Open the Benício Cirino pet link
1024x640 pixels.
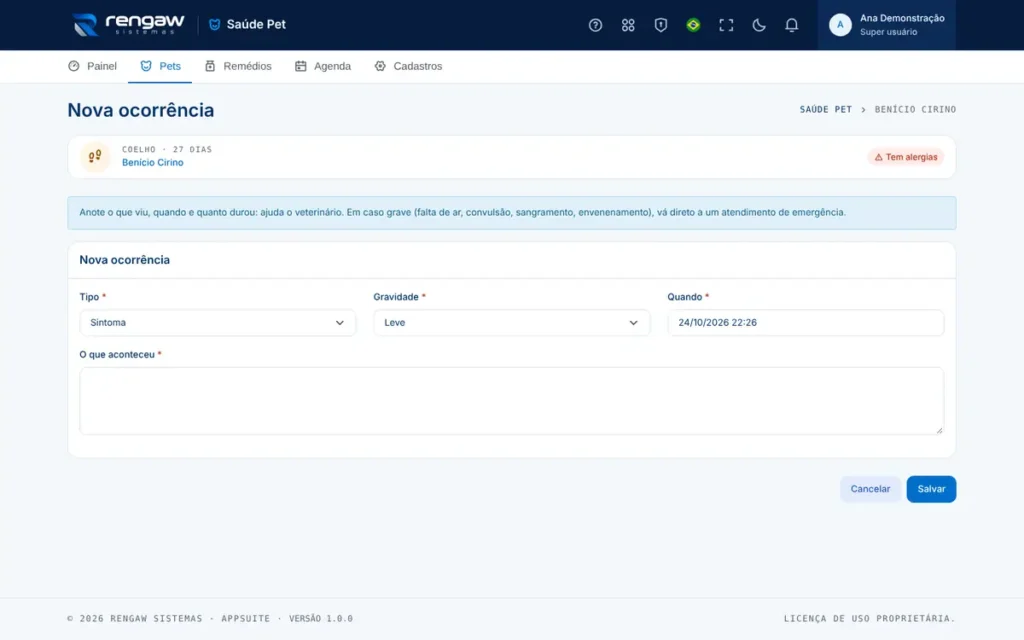(153, 163)
